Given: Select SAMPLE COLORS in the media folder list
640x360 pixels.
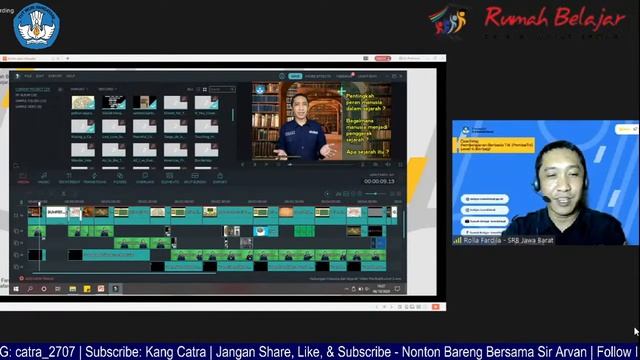Looking at the screenshot, I should (31, 100).
